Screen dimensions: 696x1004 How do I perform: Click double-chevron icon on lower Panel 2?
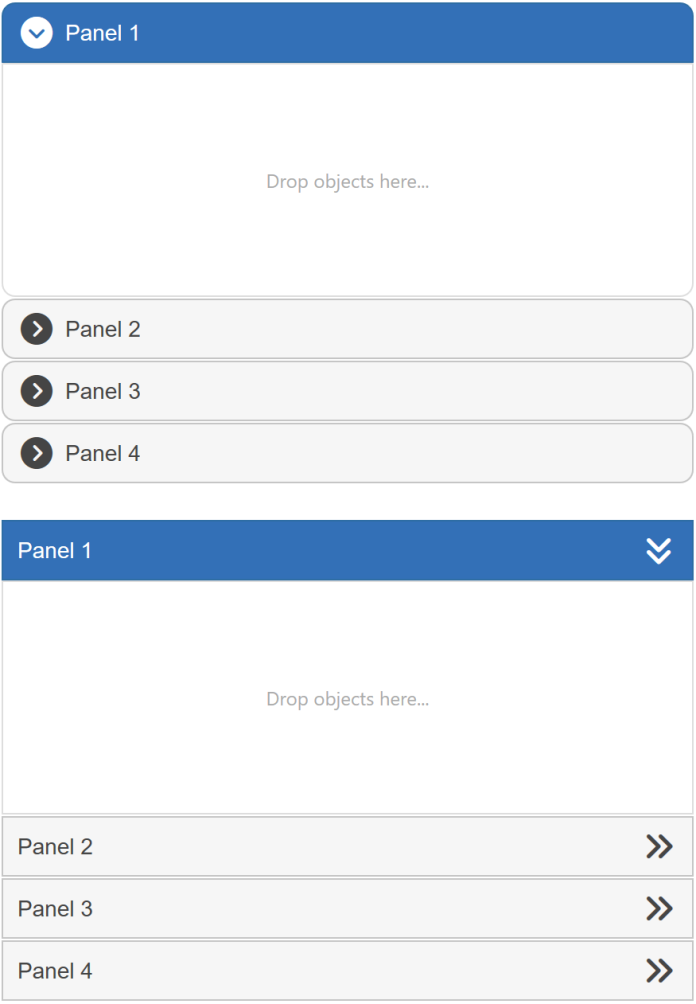[x=659, y=847]
